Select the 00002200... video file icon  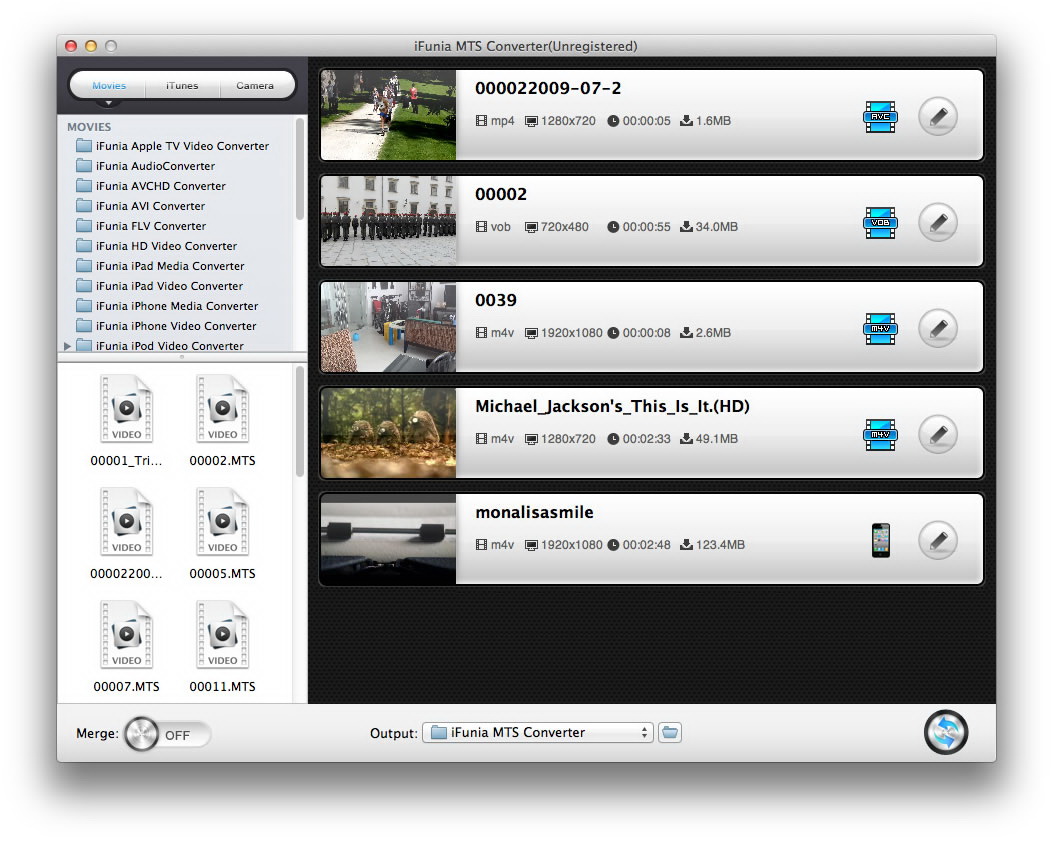[126, 522]
